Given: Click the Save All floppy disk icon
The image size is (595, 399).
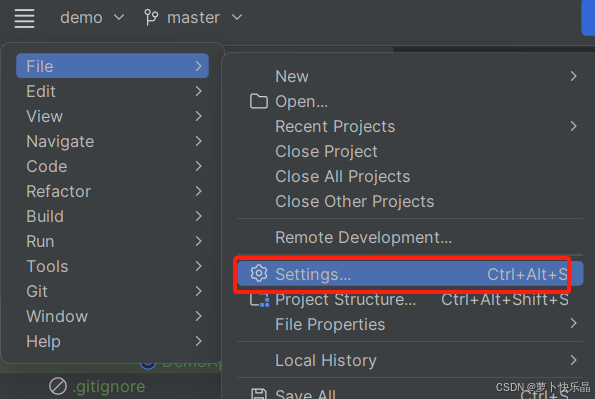Looking at the screenshot, I should click(259, 394).
